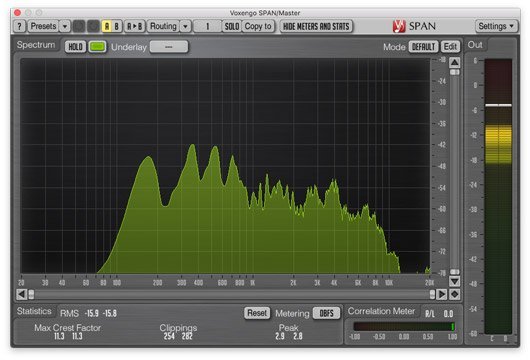
Task: Click the Peak value 2.9
Action: click(x=280, y=336)
